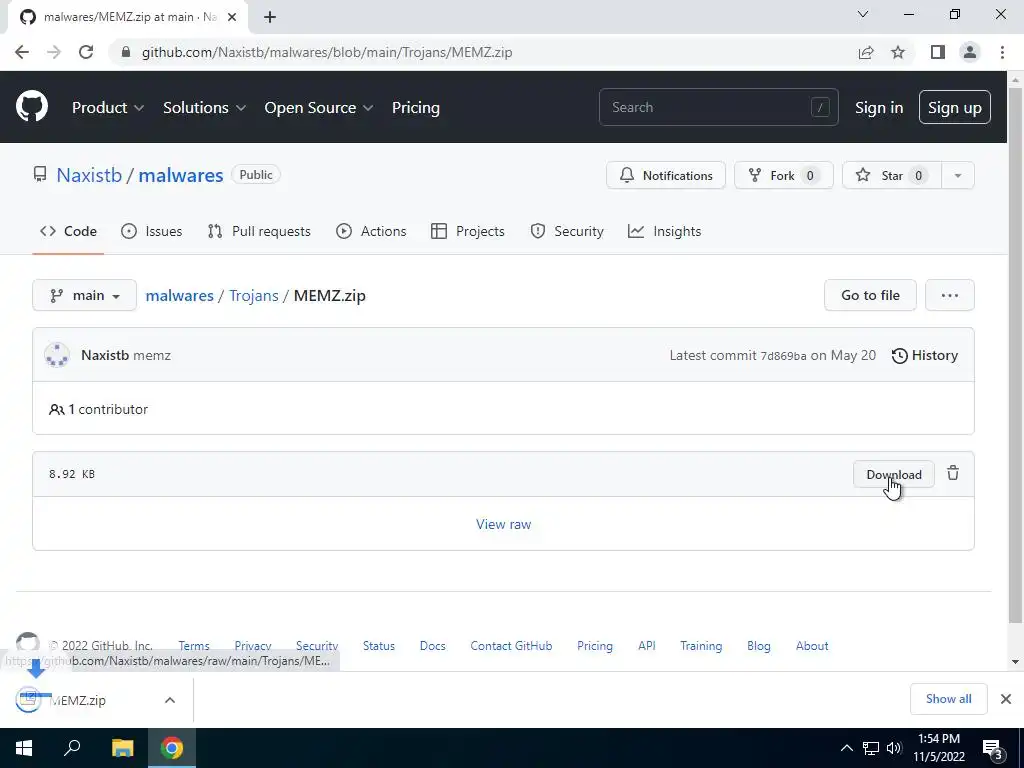
Task: Reload the page with the refresh icon
Action: coord(86,52)
